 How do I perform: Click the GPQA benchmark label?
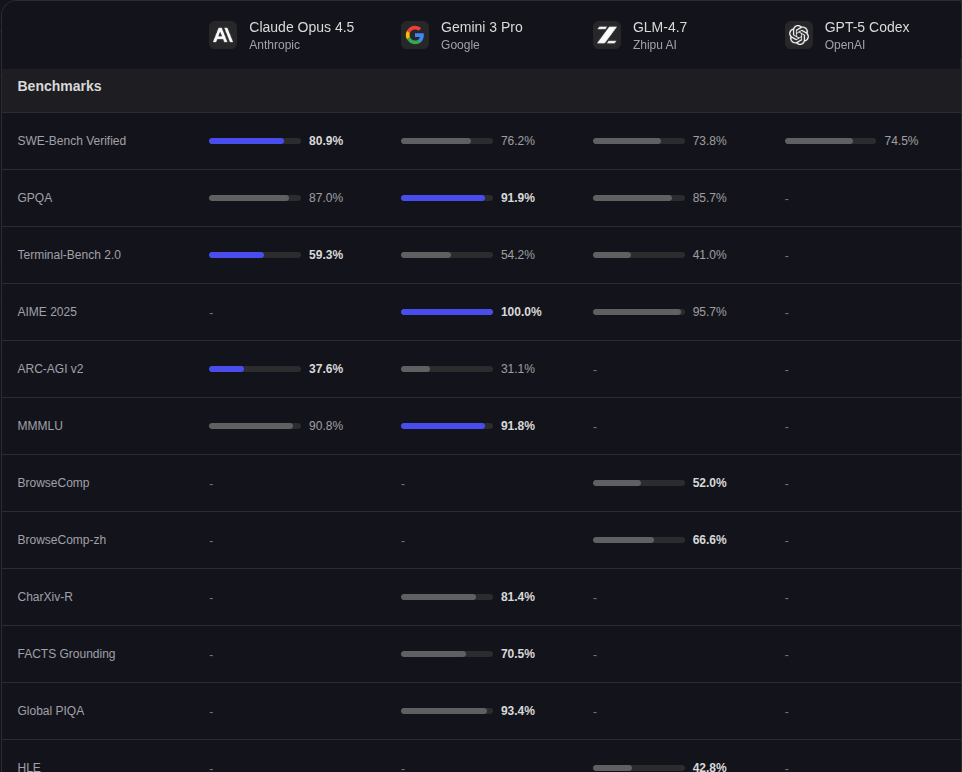pyautogui.click(x=35, y=198)
